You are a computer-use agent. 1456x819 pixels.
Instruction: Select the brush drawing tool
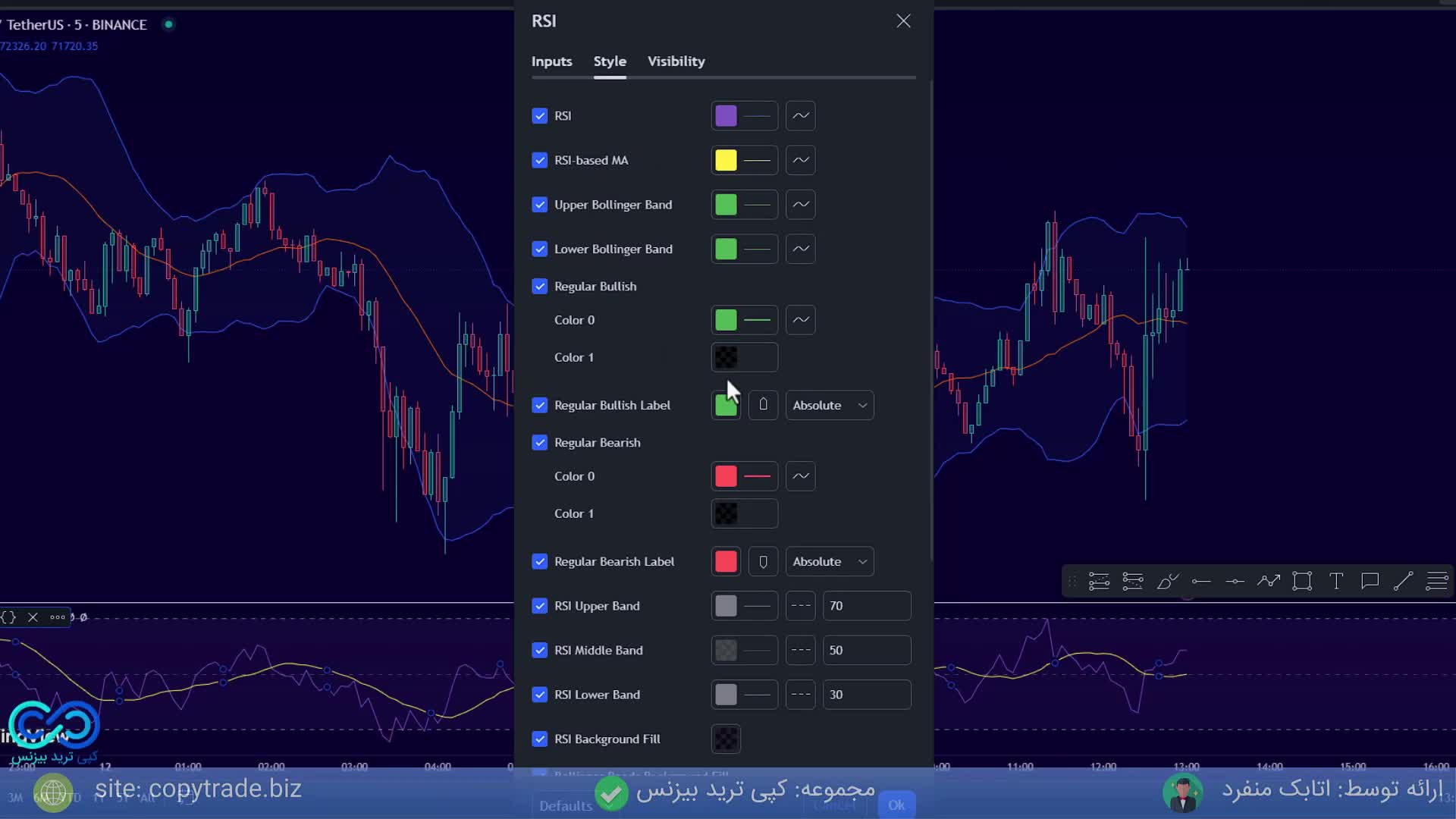point(1167,582)
